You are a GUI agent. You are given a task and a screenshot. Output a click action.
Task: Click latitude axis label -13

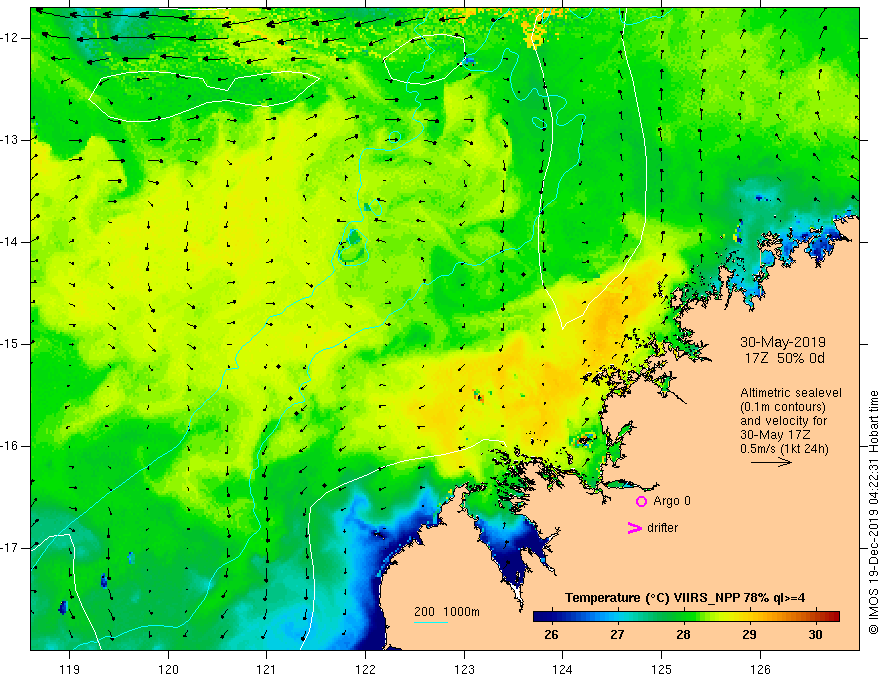point(10,140)
